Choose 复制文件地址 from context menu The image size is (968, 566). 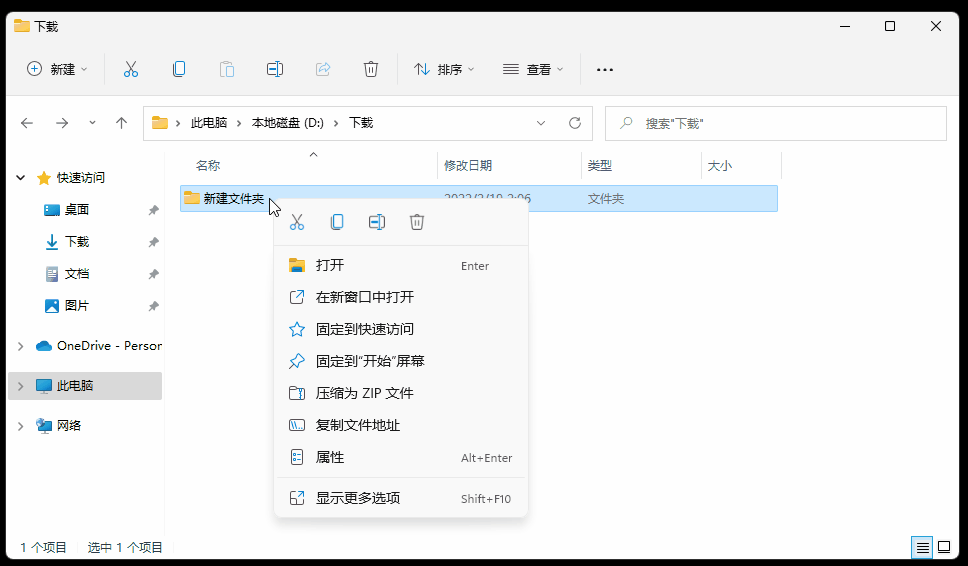click(401, 426)
